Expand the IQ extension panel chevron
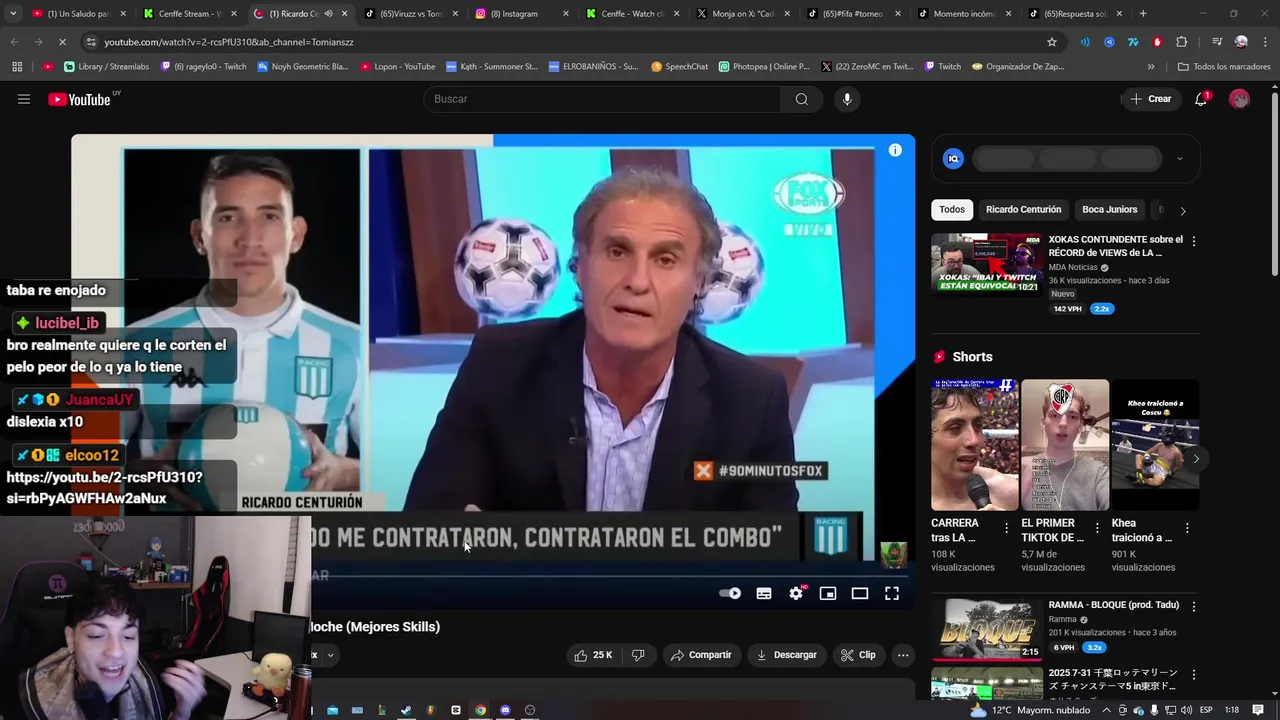 pyautogui.click(x=1180, y=158)
